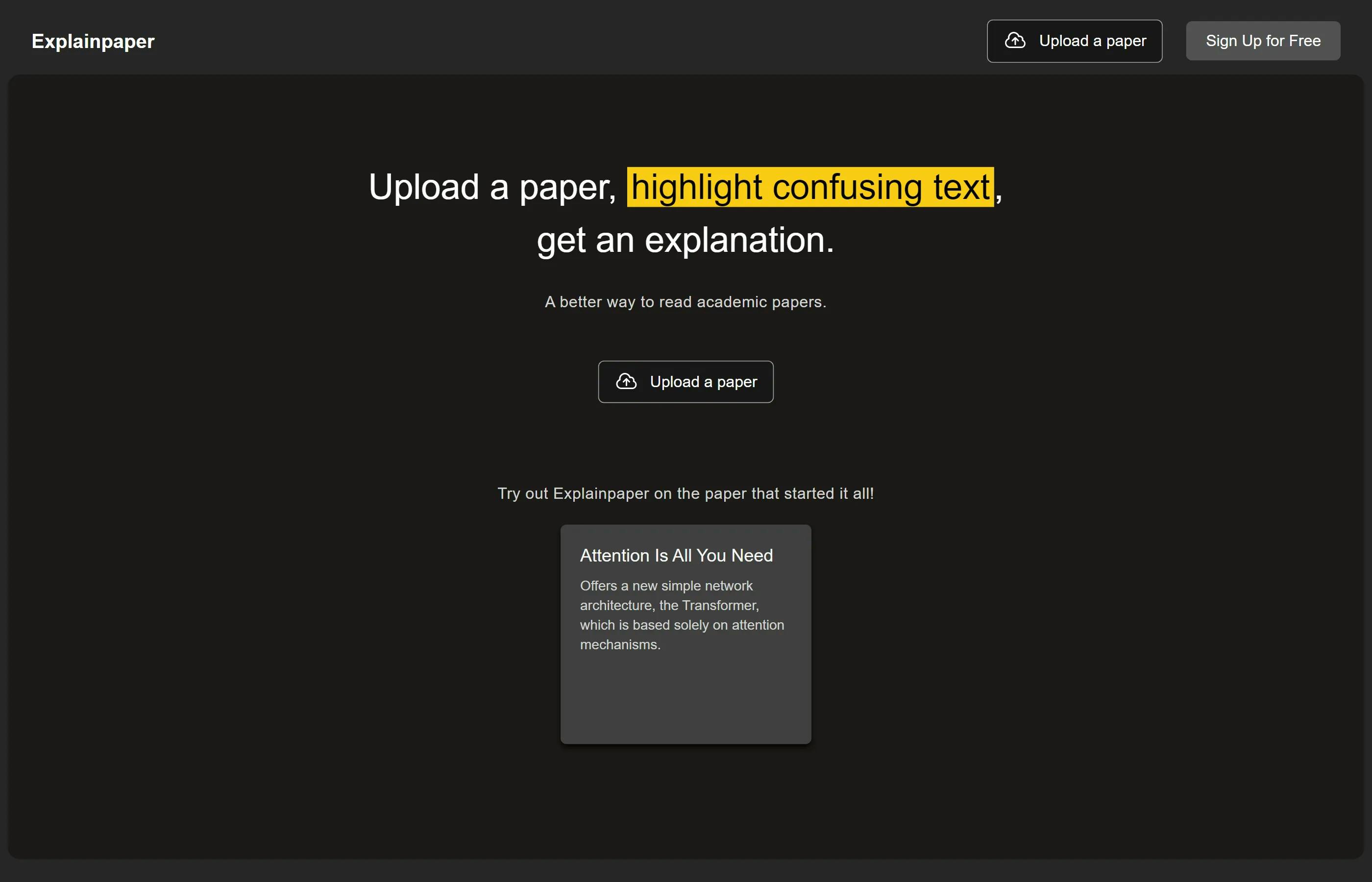Screen dimensions: 1372x882
Task: Click the cloud upload icon in the center button
Action: point(626,381)
